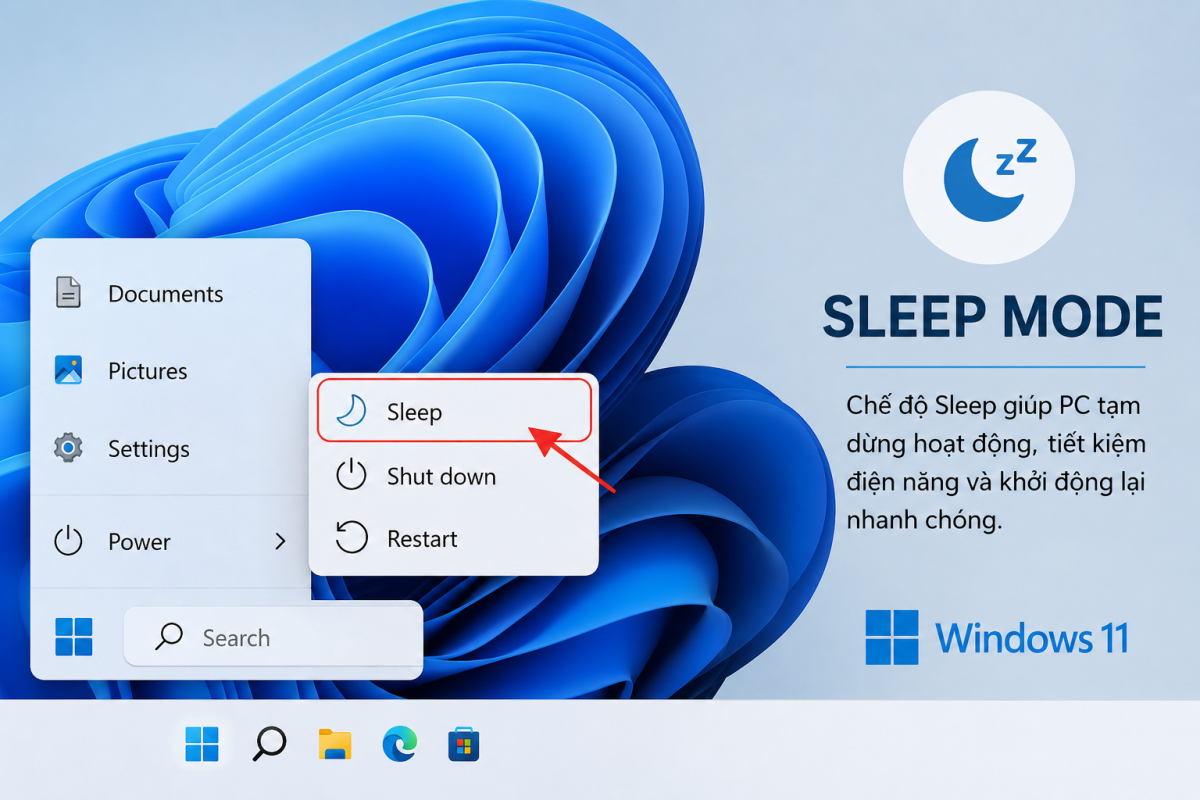Choose Shut down in the power submenu

coord(455,476)
